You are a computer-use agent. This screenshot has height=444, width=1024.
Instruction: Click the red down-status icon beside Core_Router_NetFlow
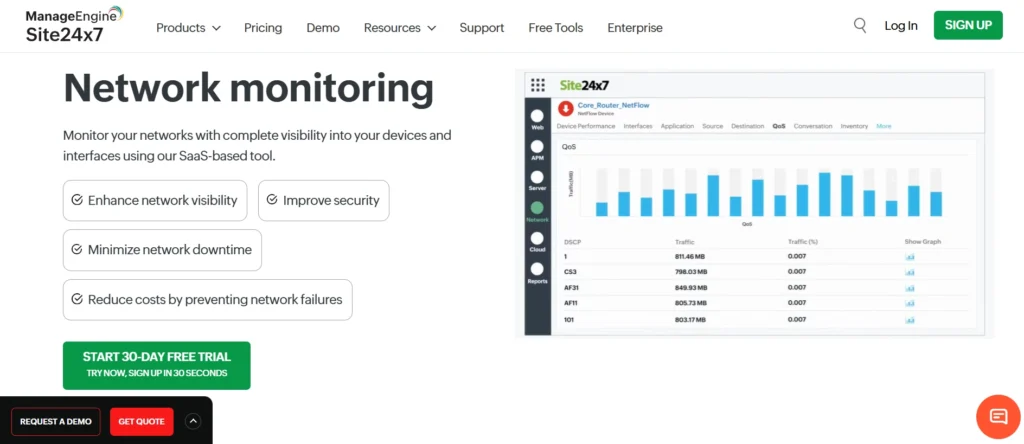[x=566, y=108]
